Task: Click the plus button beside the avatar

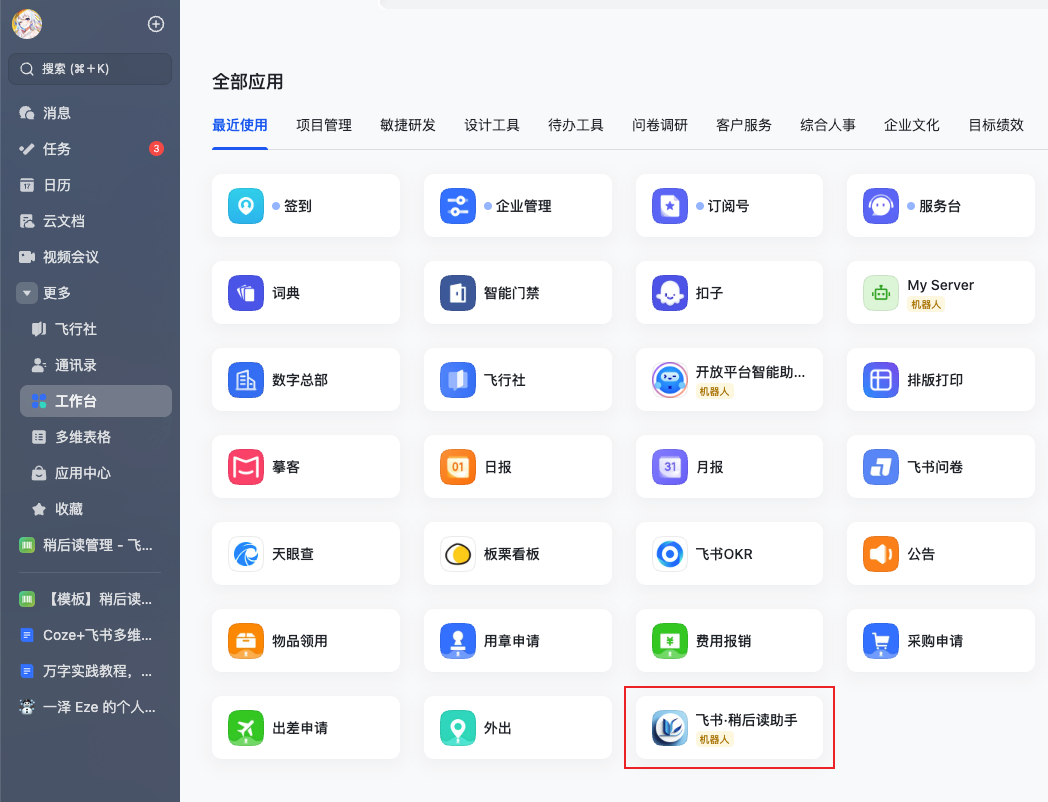Action: 156,24
